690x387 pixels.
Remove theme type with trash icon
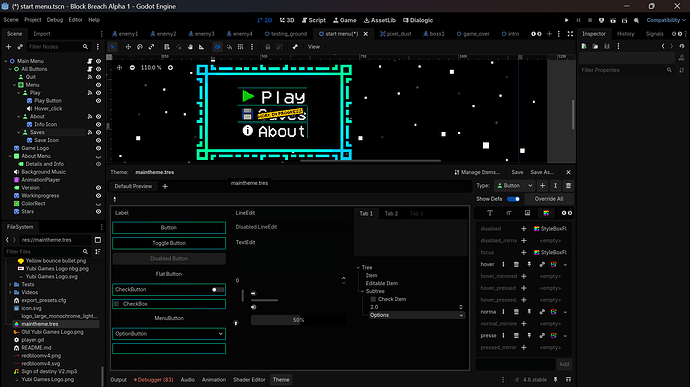click(x=568, y=186)
